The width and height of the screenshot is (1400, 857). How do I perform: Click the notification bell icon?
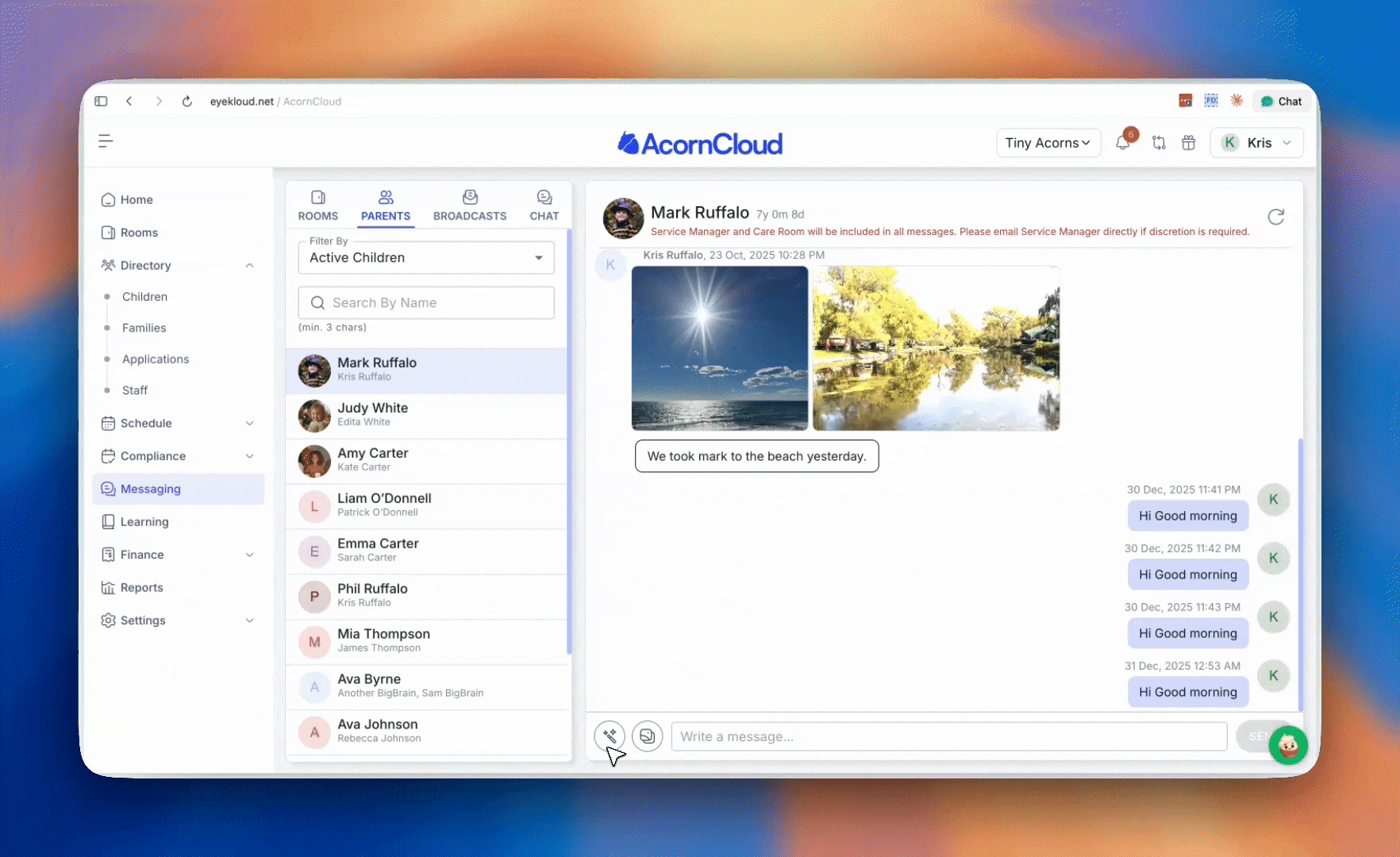pyautogui.click(x=1122, y=143)
